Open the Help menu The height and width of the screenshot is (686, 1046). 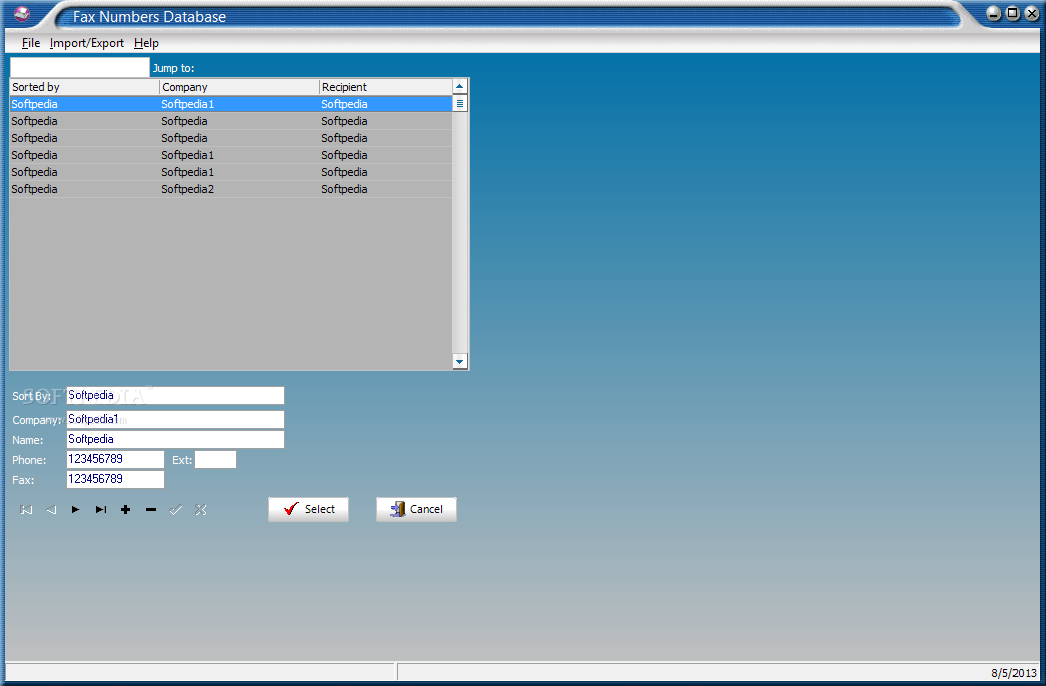146,43
